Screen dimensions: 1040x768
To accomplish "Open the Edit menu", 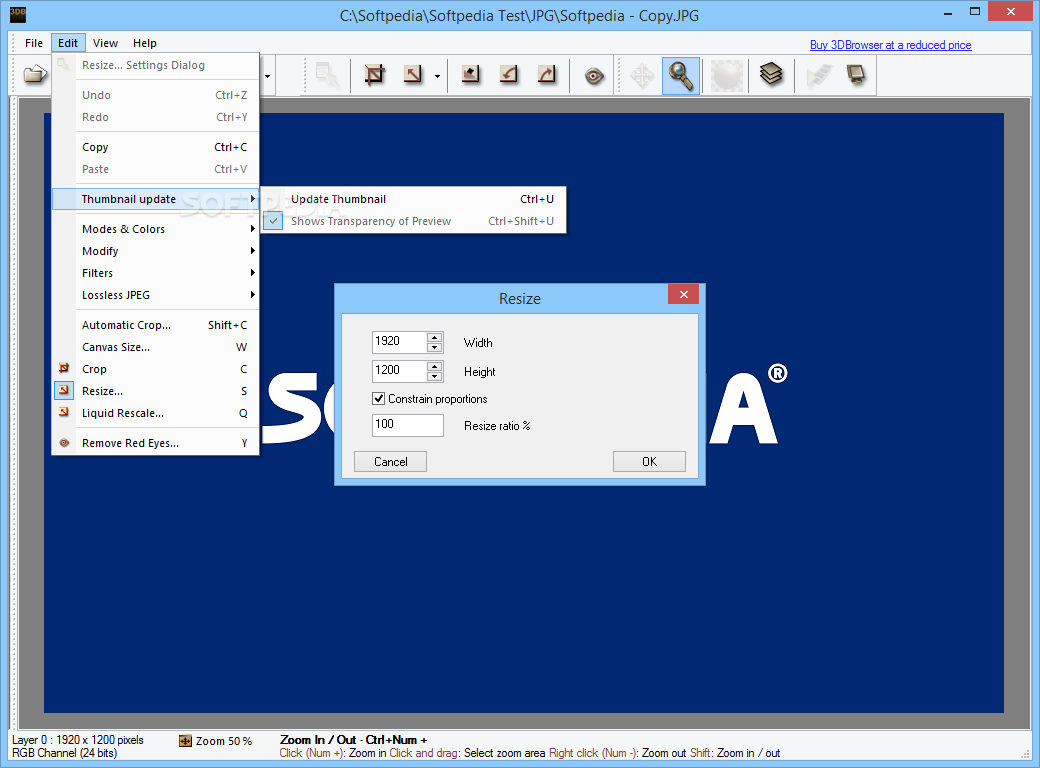I will click(x=68, y=43).
